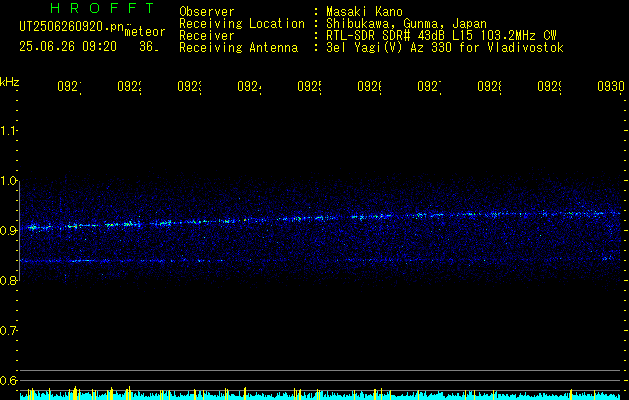This screenshot has height=400, width=629.
Task: Click the 0.9 kHz axis label
Action: point(8,231)
